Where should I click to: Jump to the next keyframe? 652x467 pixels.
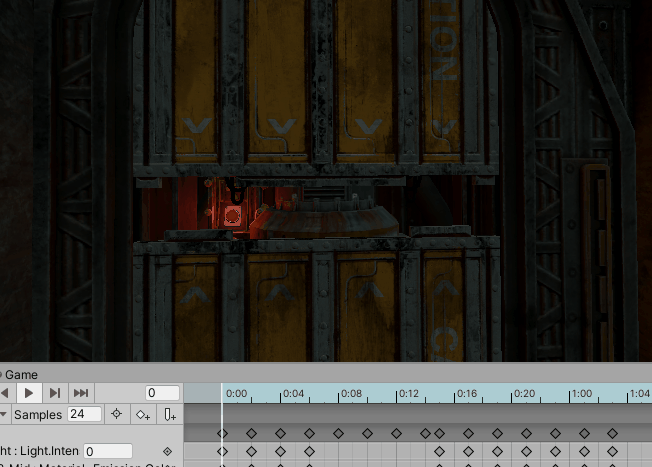point(55,393)
